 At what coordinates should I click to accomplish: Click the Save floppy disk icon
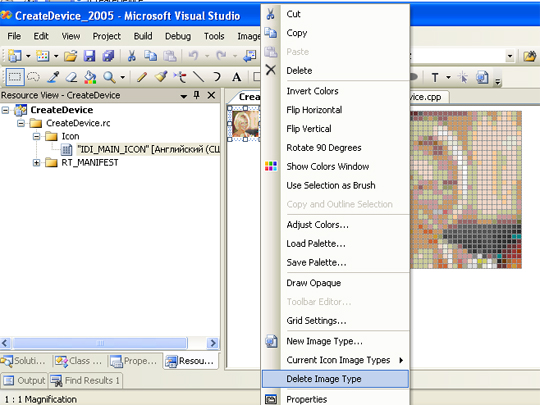90,56
